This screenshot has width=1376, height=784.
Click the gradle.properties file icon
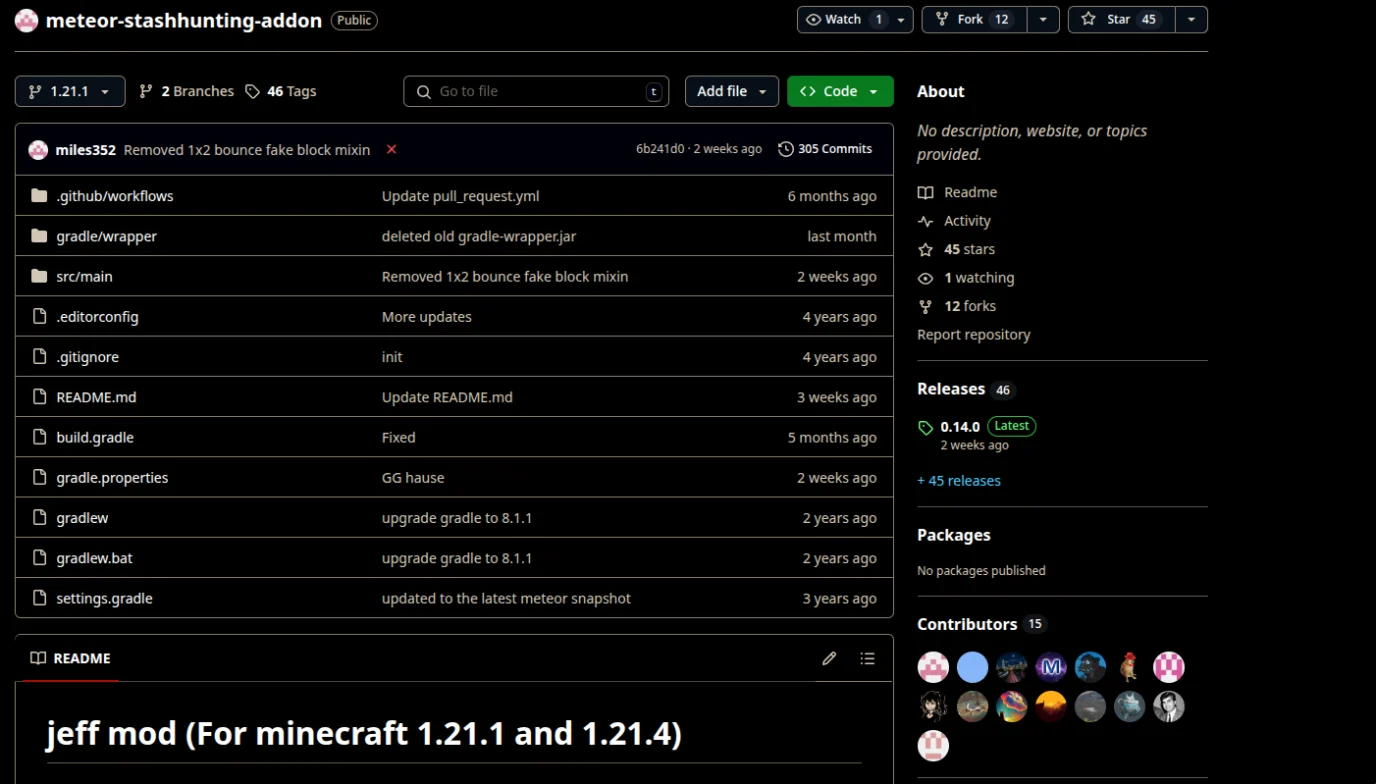coord(39,477)
